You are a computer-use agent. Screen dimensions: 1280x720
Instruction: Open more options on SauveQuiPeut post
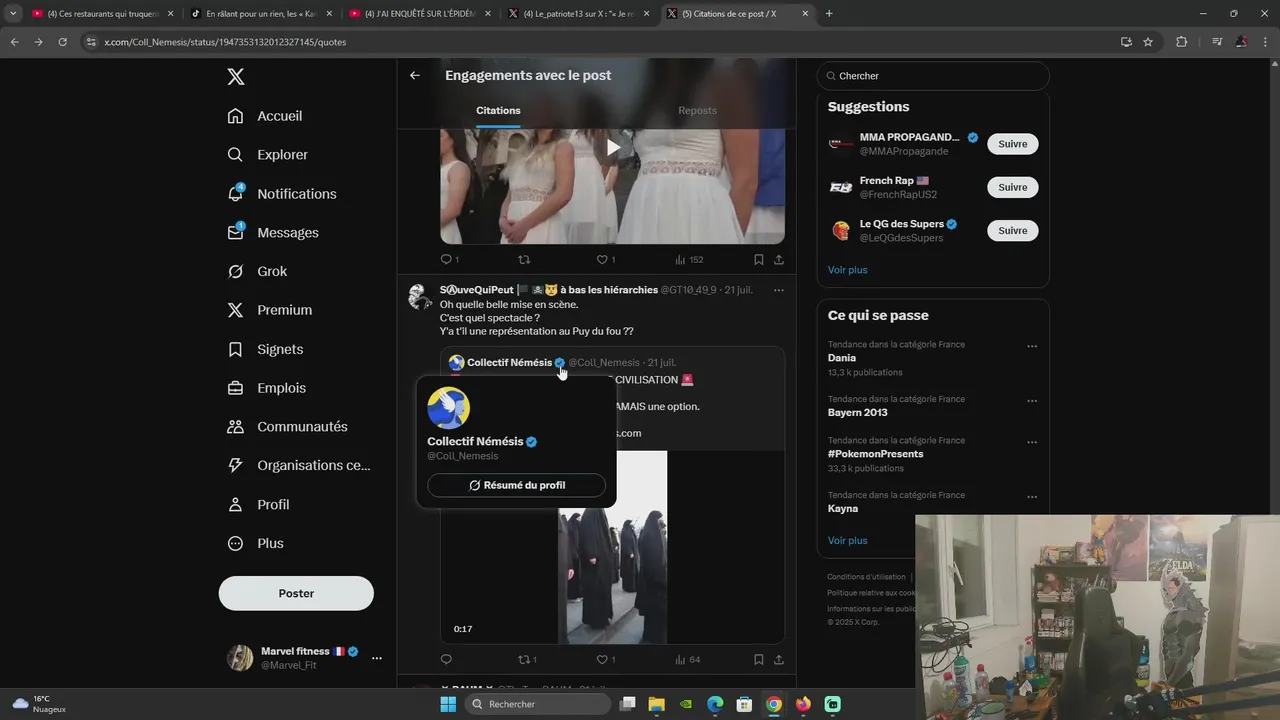779,290
